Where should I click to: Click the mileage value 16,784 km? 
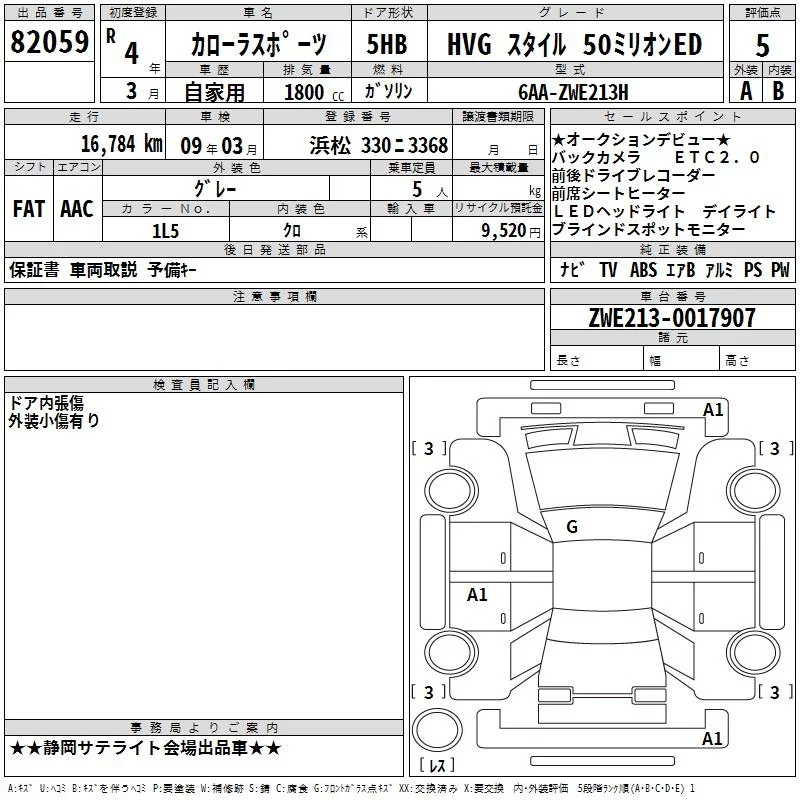(122, 144)
